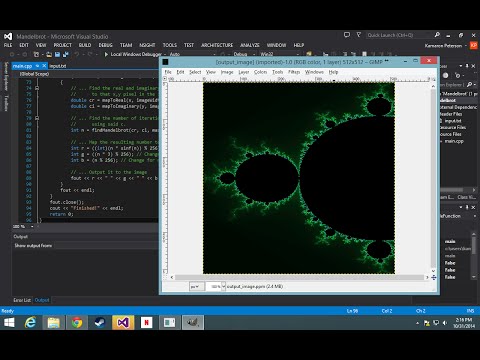This screenshot has height=360, width=480.
Task: Start Local Windows Debugger
Action: (133, 54)
